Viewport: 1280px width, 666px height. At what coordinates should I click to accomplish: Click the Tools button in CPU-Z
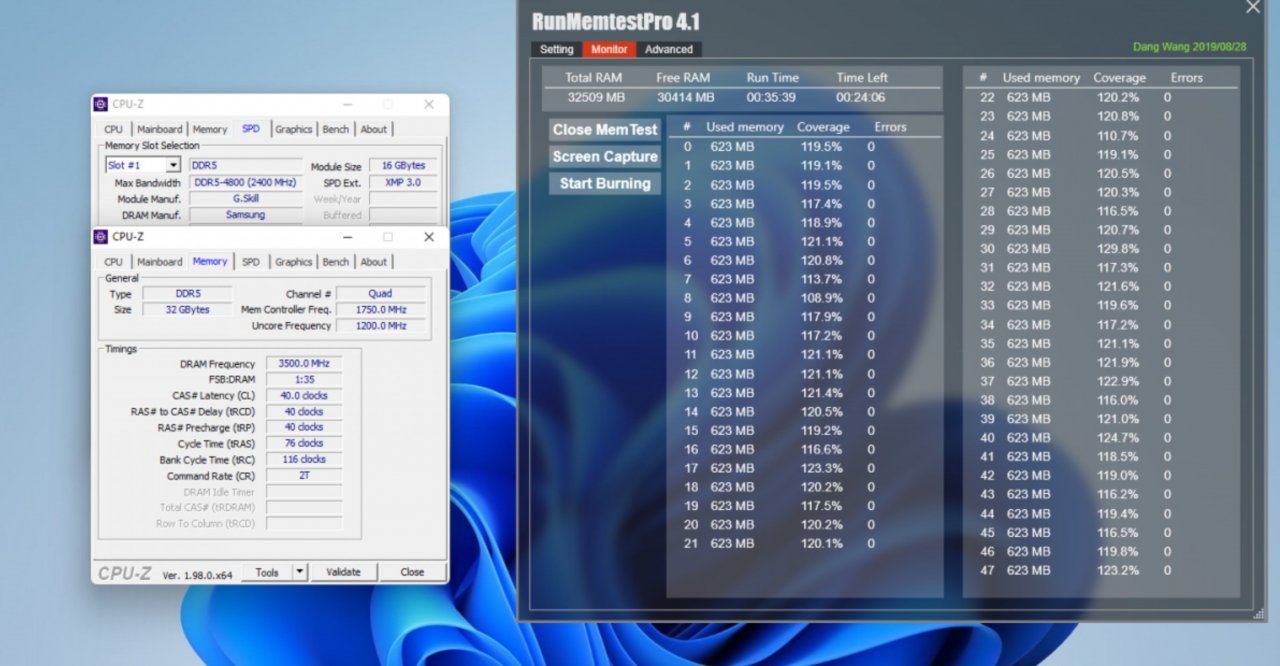click(x=267, y=572)
